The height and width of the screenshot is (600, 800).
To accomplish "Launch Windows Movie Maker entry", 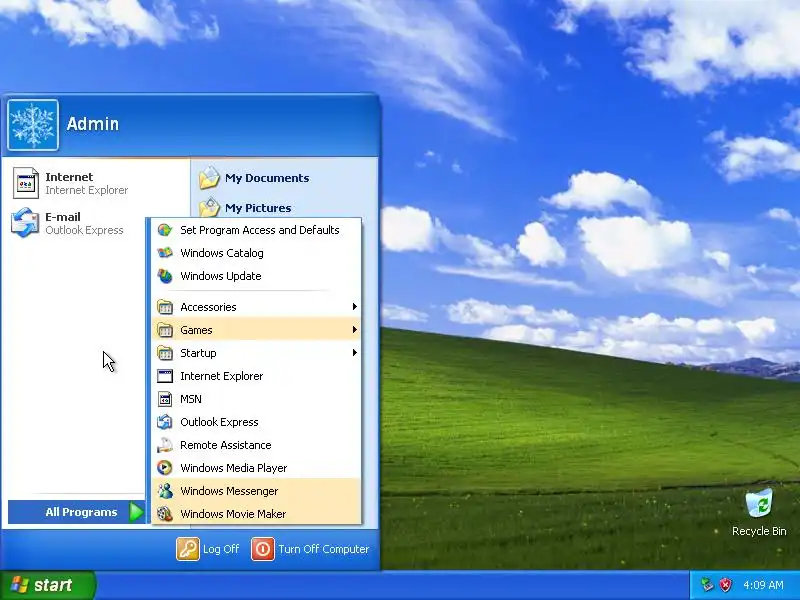I will coord(256,514).
